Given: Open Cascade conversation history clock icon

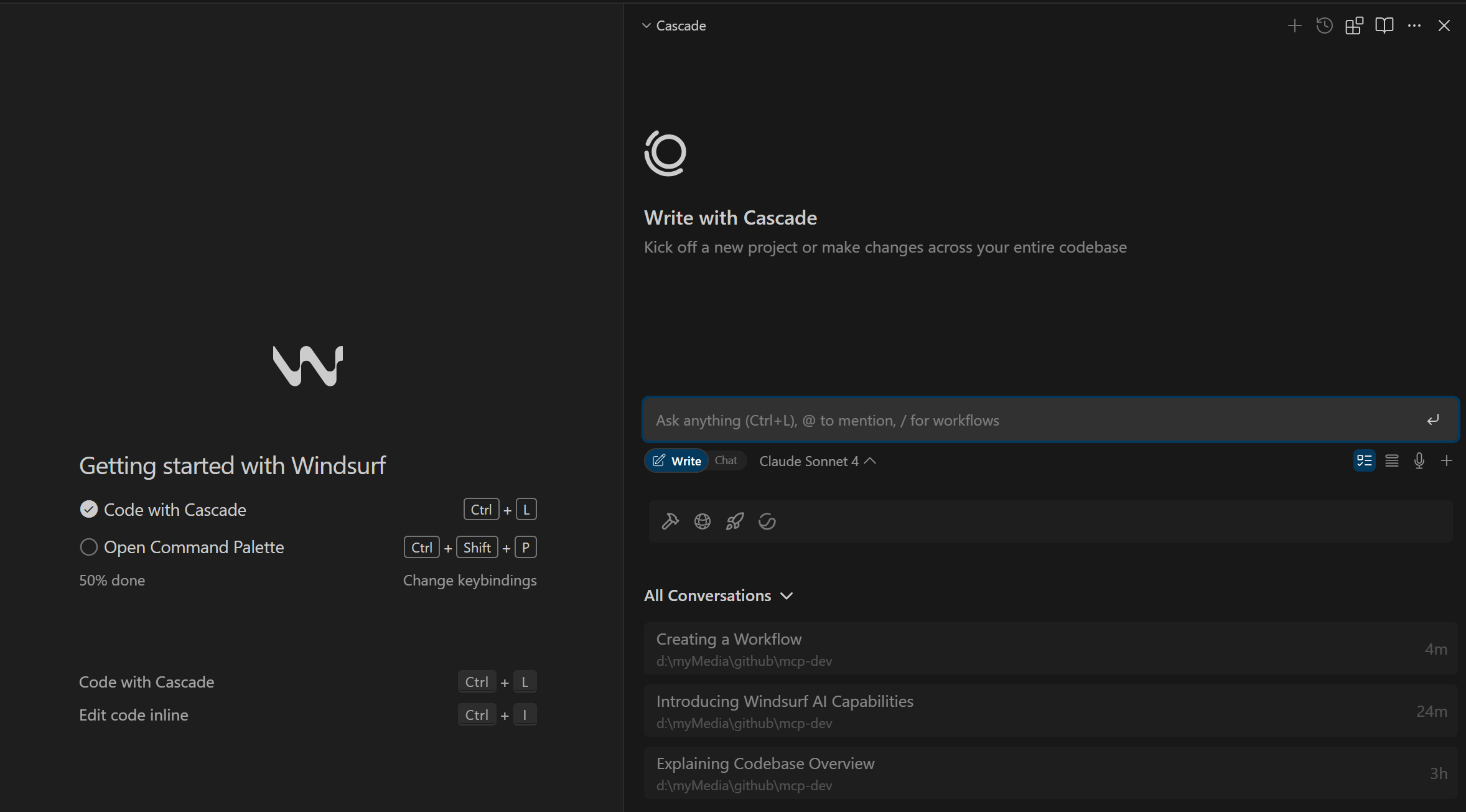Looking at the screenshot, I should 1324,26.
